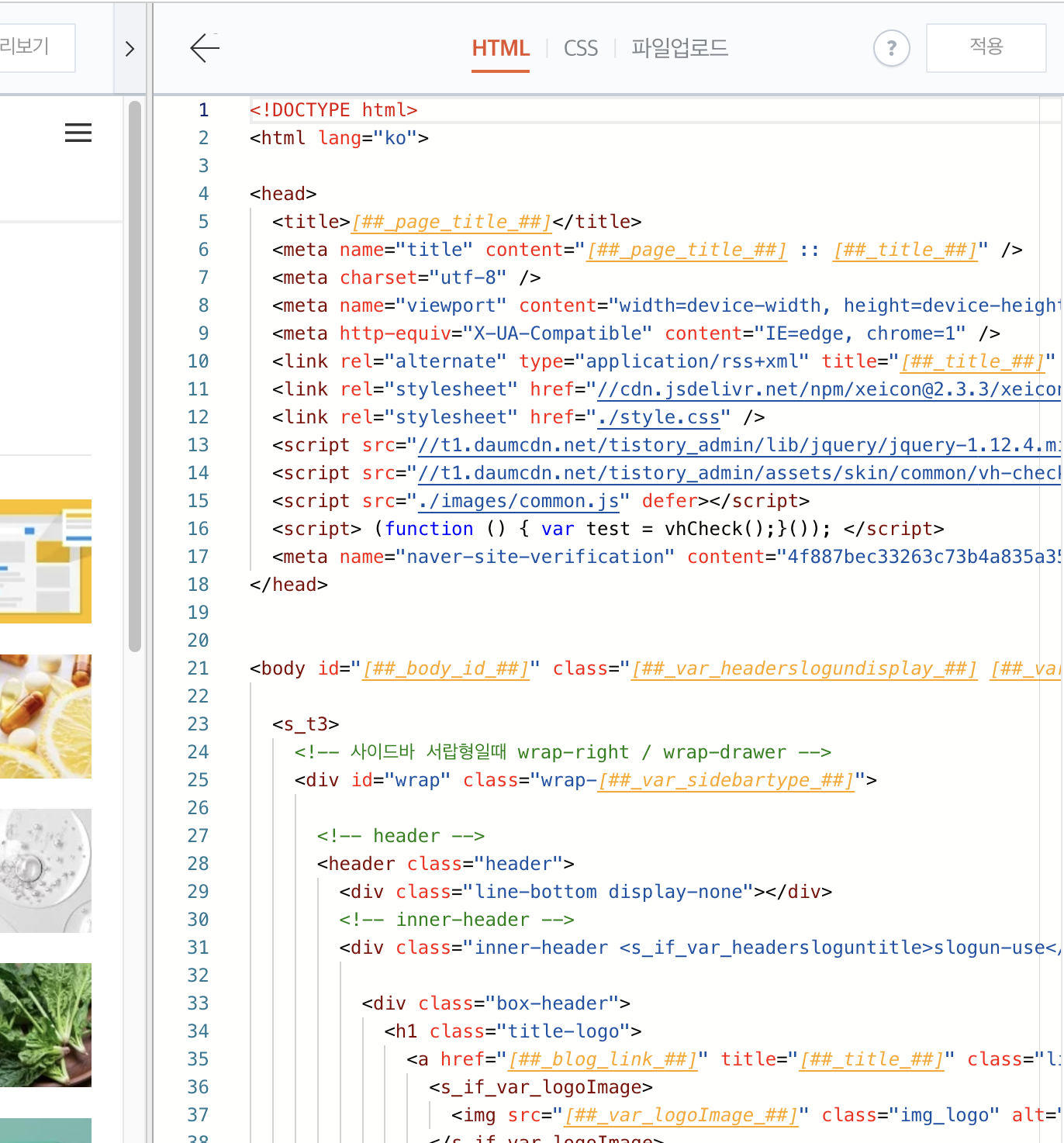Click the meta charset="utf-8" line
1064x1143 pixels.
[406, 278]
